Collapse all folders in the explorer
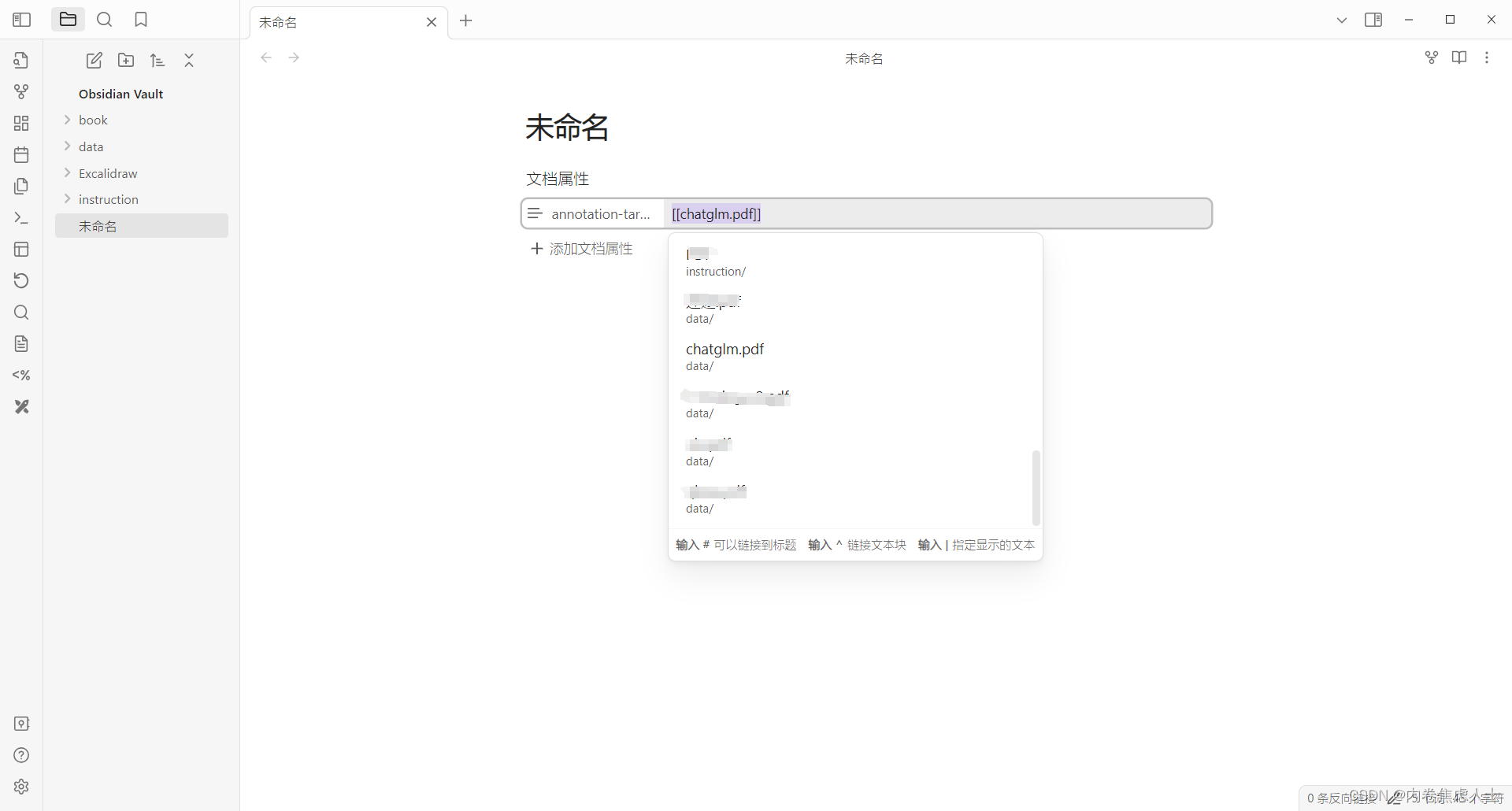The height and width of the screenshot is (811, 1512). 188,60
